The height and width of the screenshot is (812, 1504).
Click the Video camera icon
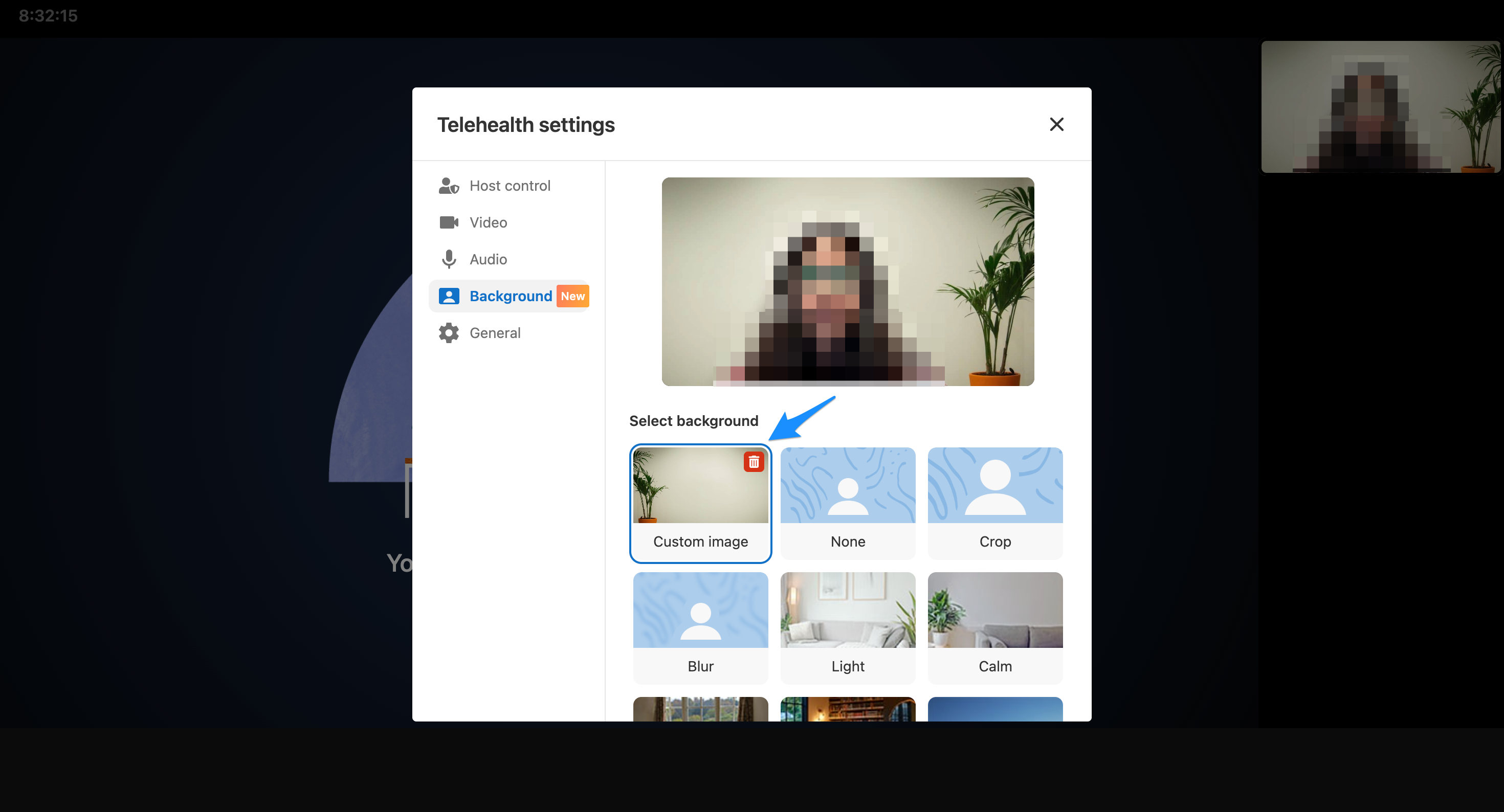pyautogui.click(x=449, y=222)
